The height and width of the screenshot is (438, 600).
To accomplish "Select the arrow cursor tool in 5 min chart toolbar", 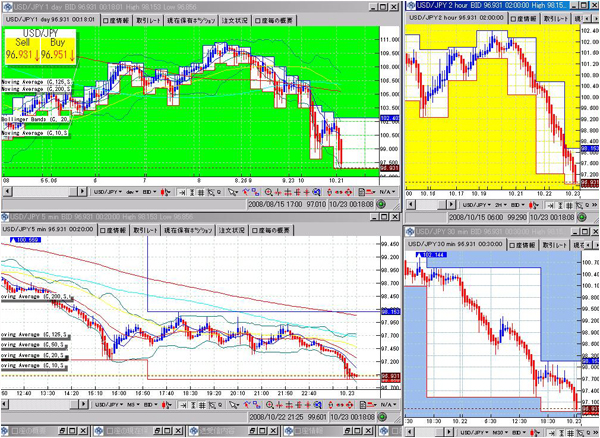I will (x=233, y=404).
